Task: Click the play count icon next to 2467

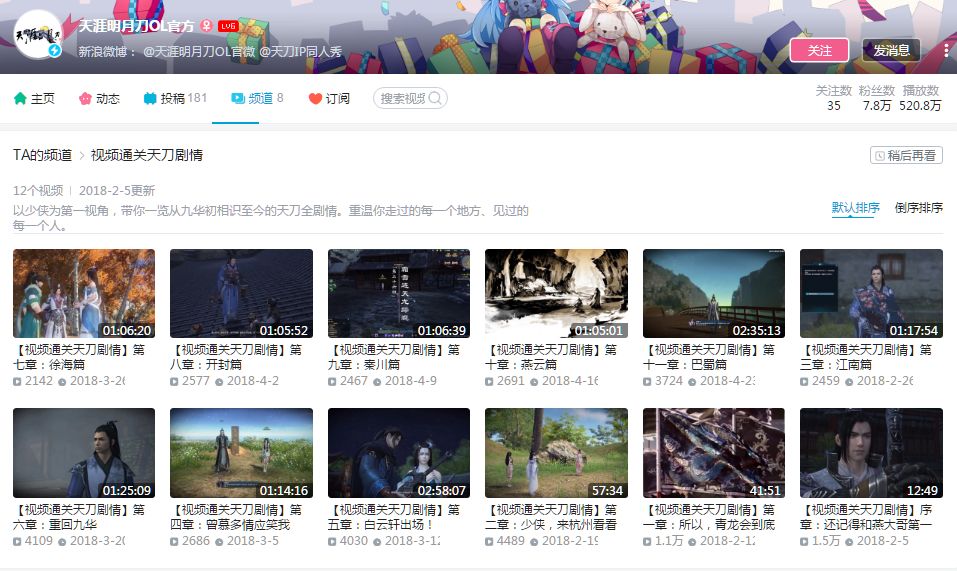Action: click(x=332, y=382)
